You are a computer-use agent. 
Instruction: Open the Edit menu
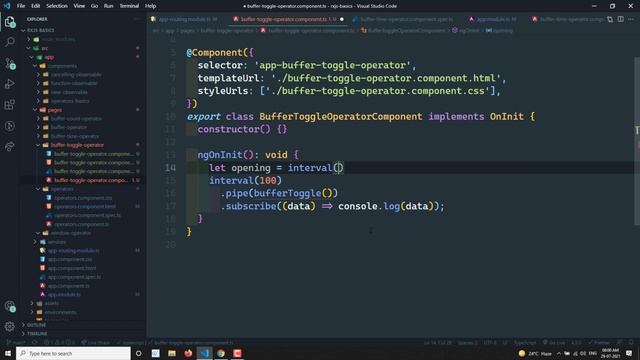coord(36,6)
